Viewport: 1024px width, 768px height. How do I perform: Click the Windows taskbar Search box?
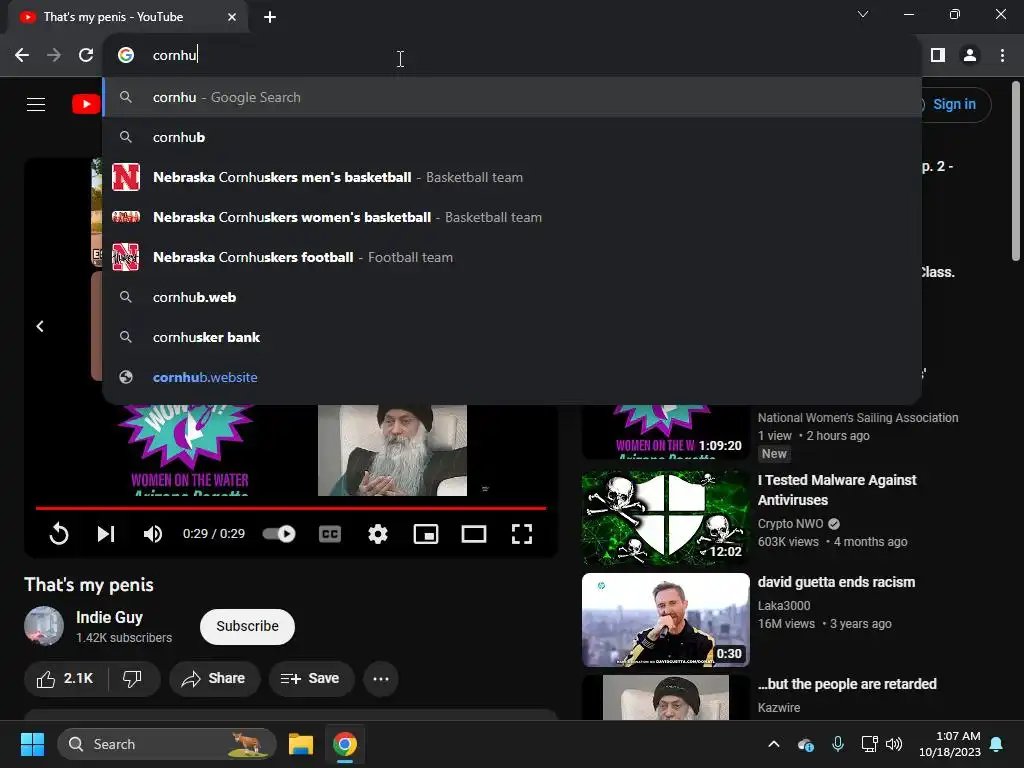coord(167,744)
